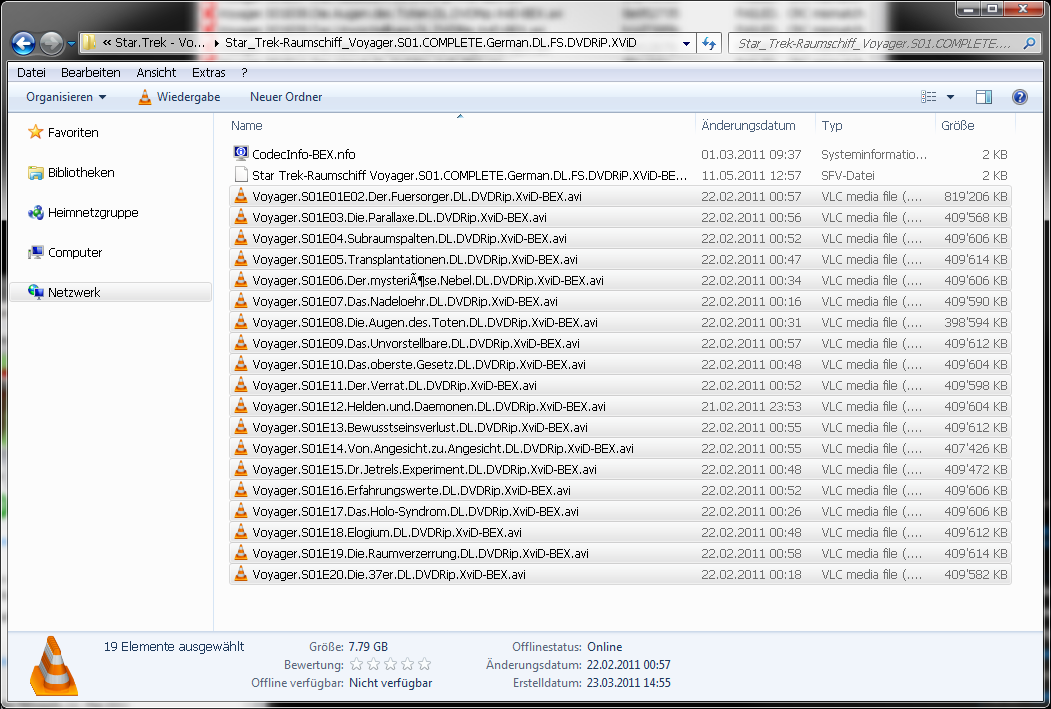This screenshot has height=709, width=1051.
Task: Click VLC icon of S01E15 Dr.Jetrels Experiment
Action: click(241, 469)
